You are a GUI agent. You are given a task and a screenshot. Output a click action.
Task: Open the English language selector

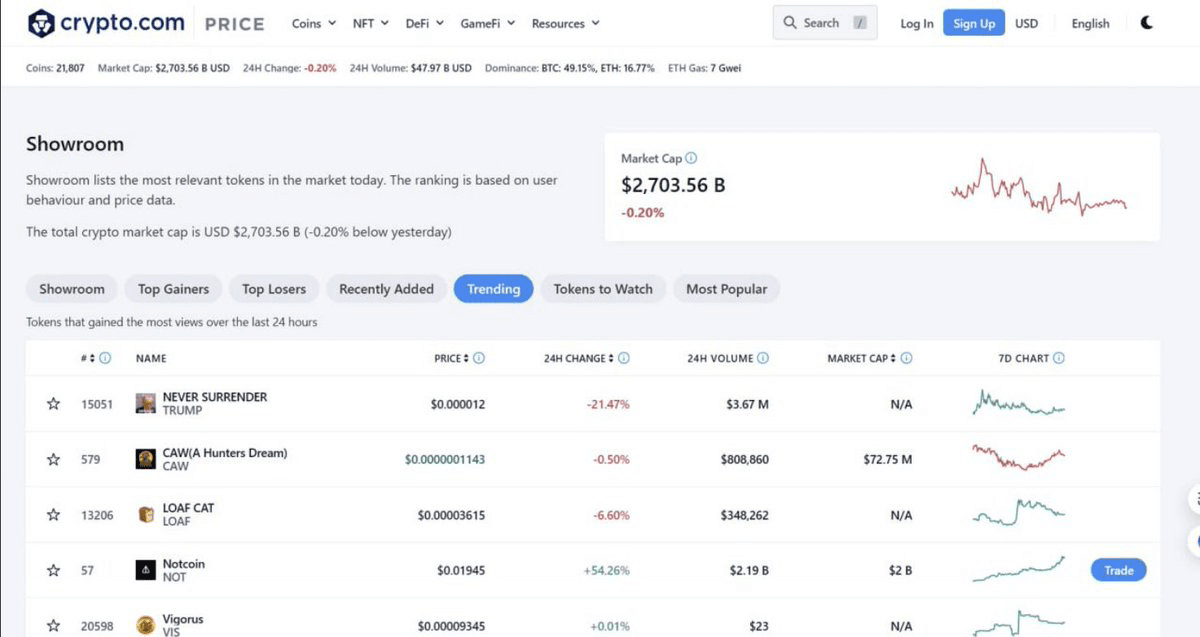pyautogui.click(x=1090, y=23)
